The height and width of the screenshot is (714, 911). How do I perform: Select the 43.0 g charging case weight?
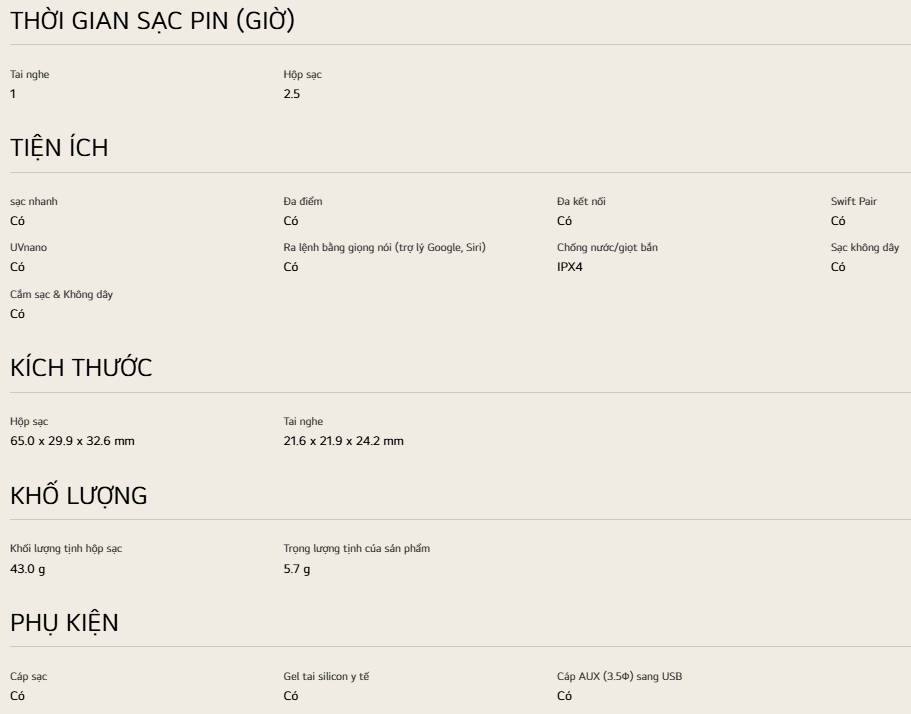(x=27, y=569)
